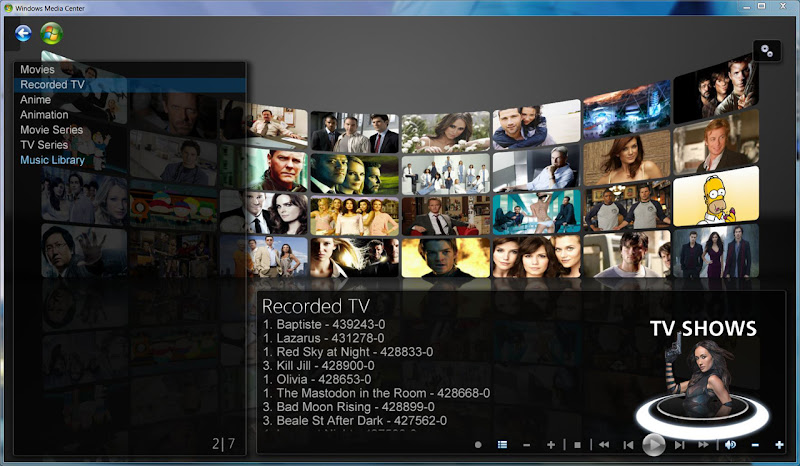
Task: Select recording 'Red Sky at Night - 428833-0'
Action: point(348,352)
